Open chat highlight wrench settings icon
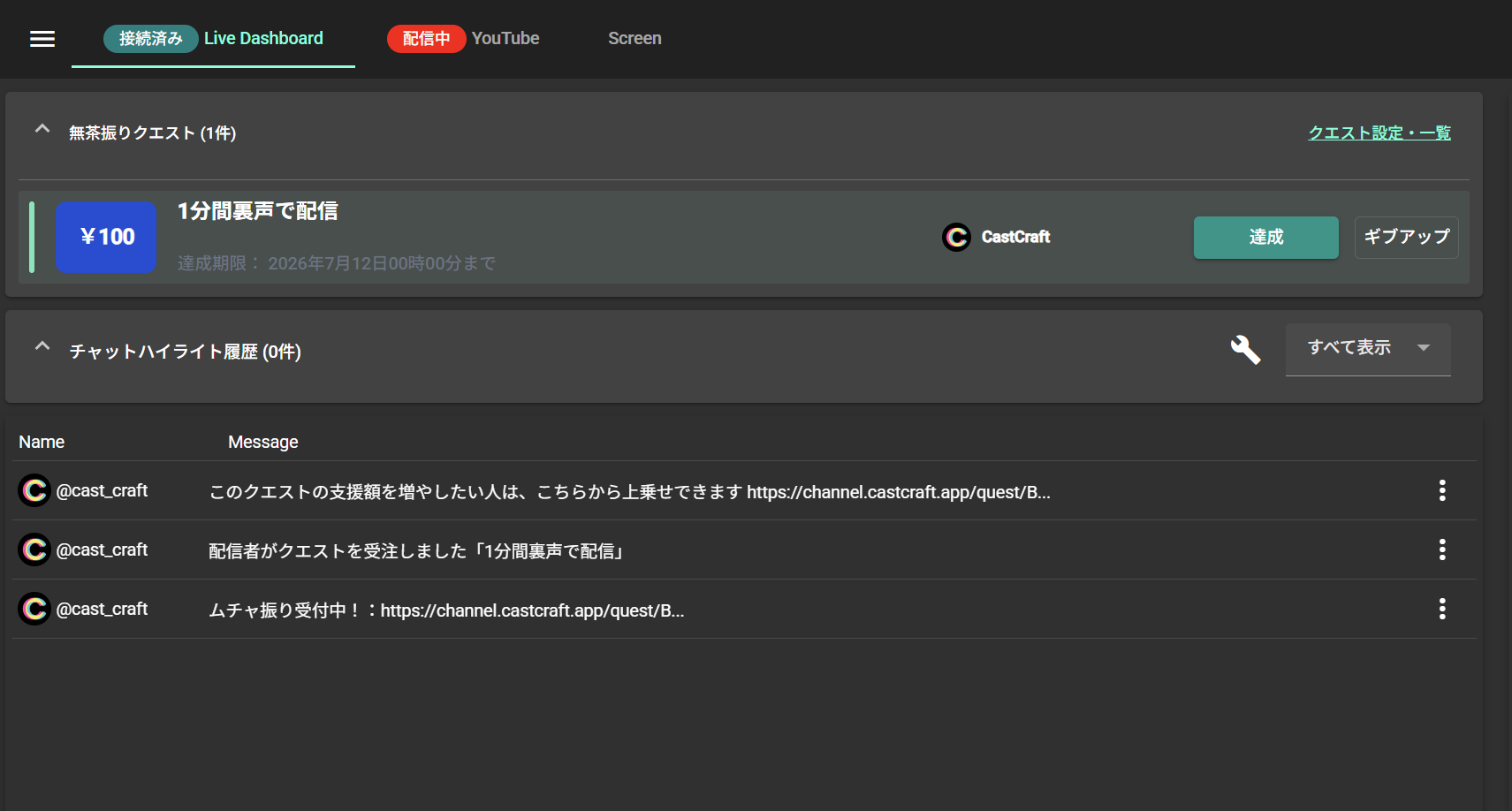The width and height of the screenshot is (1512, 811). pyautogui.click(x=1245, y=350)
